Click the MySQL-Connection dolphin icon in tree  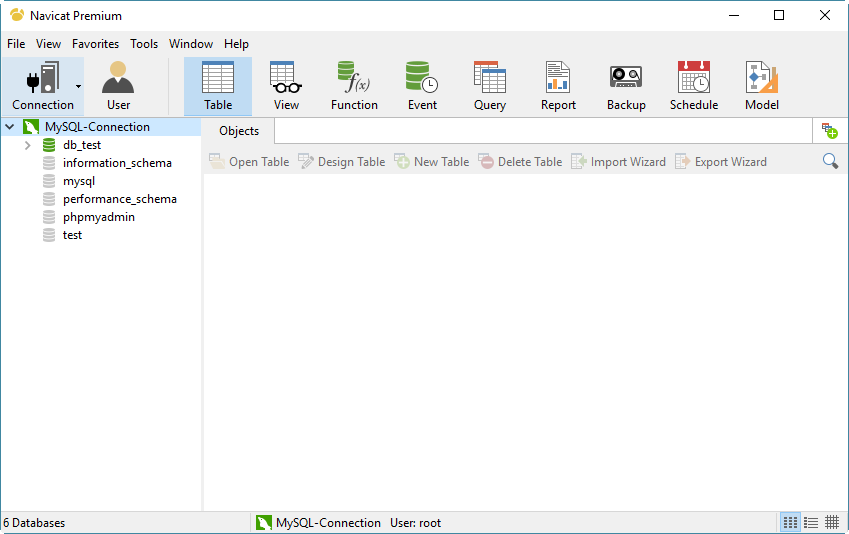[x=31, y=127]
